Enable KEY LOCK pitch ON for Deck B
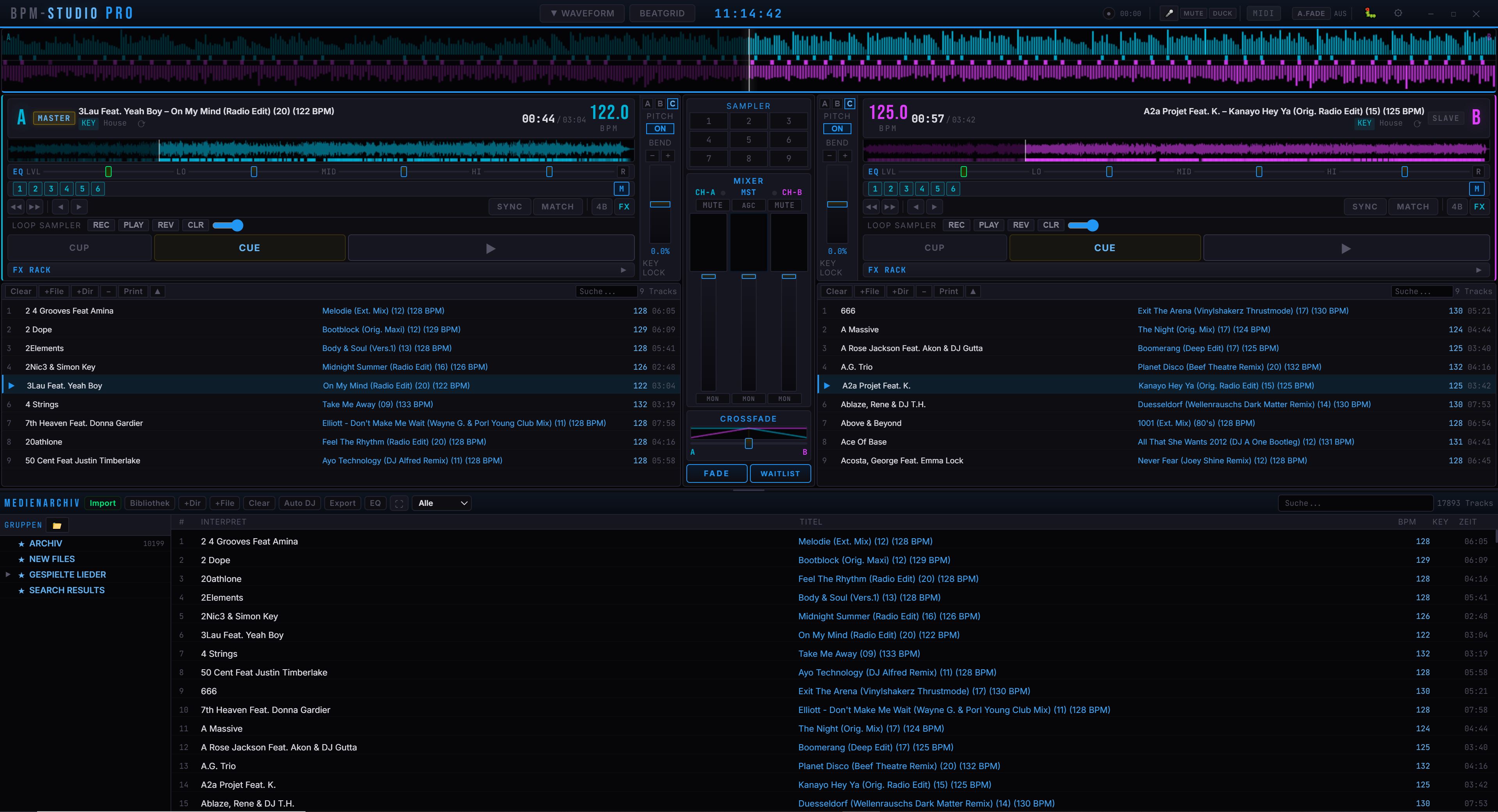This screenshot has height=812, width=1498. coord(837,128)
